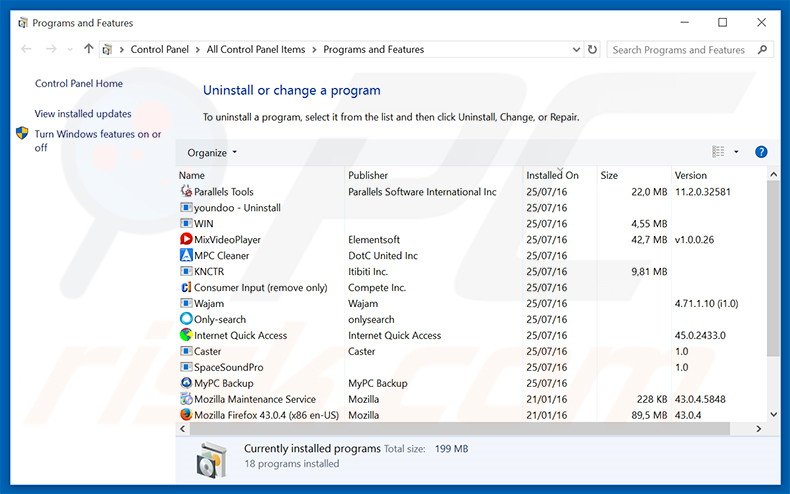Viewport: 790px width, 494px height.
Task: Sort by the Name column header
Action: point(191,175)
